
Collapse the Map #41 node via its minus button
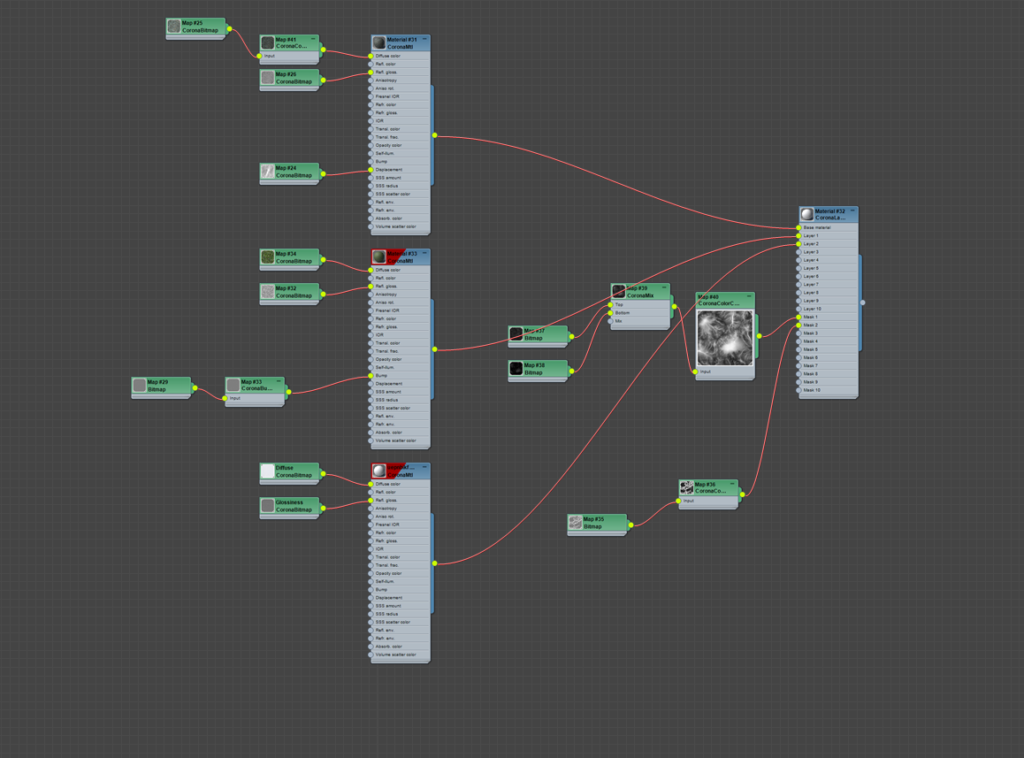[313, 41]
